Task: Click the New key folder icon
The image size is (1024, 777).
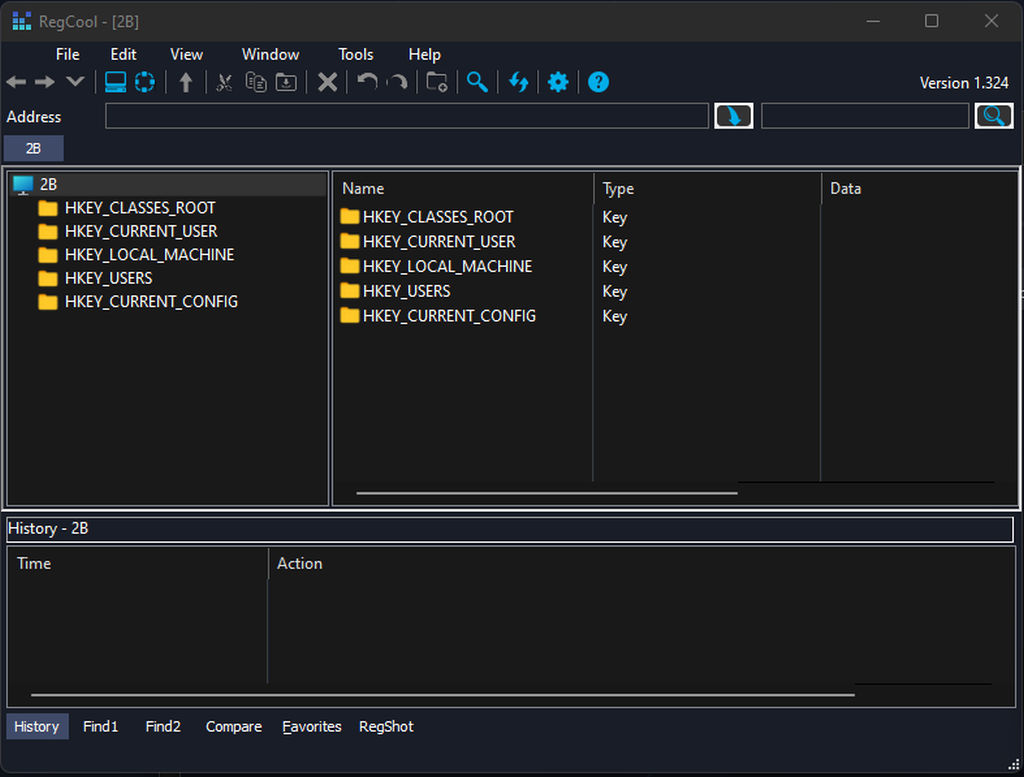Action: click(437, 82)
